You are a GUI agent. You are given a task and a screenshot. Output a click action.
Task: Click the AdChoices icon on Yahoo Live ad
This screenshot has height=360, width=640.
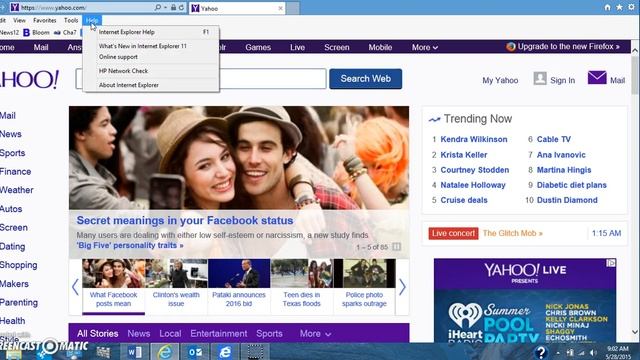pos(611,263)
